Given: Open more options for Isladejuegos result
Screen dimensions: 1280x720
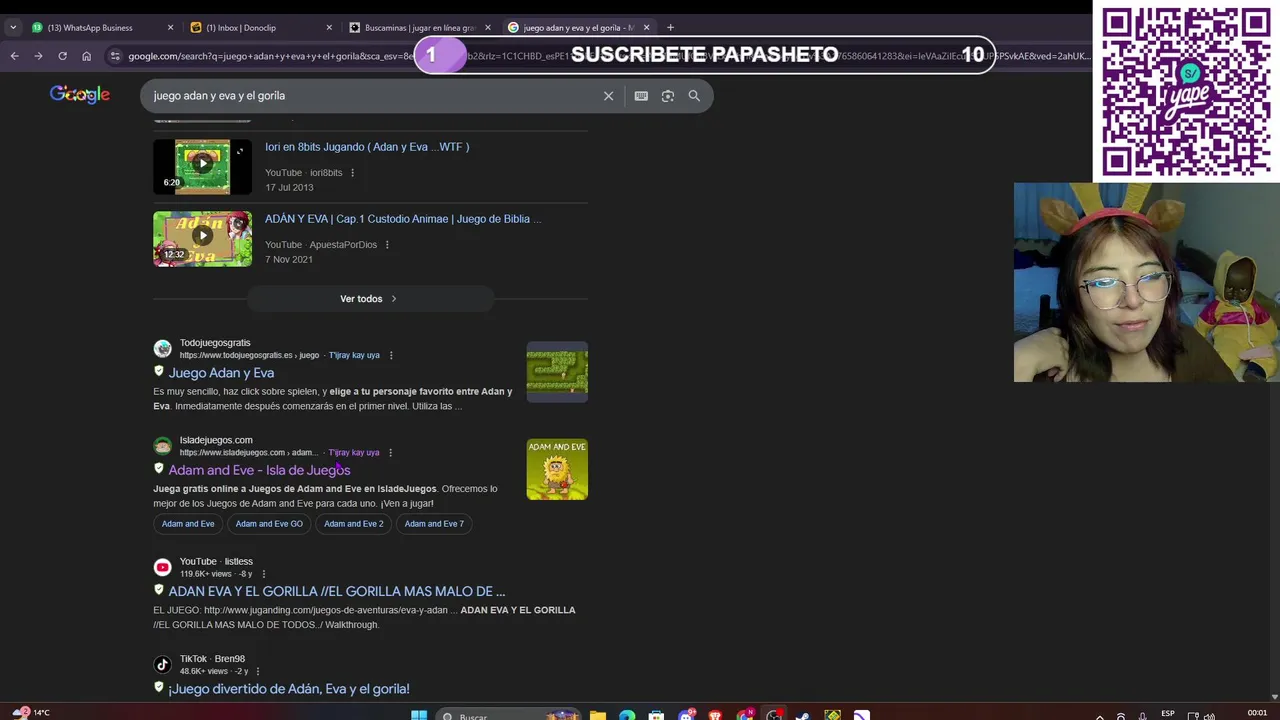Looking at the screenshot, I should click(x=390, y=452).
